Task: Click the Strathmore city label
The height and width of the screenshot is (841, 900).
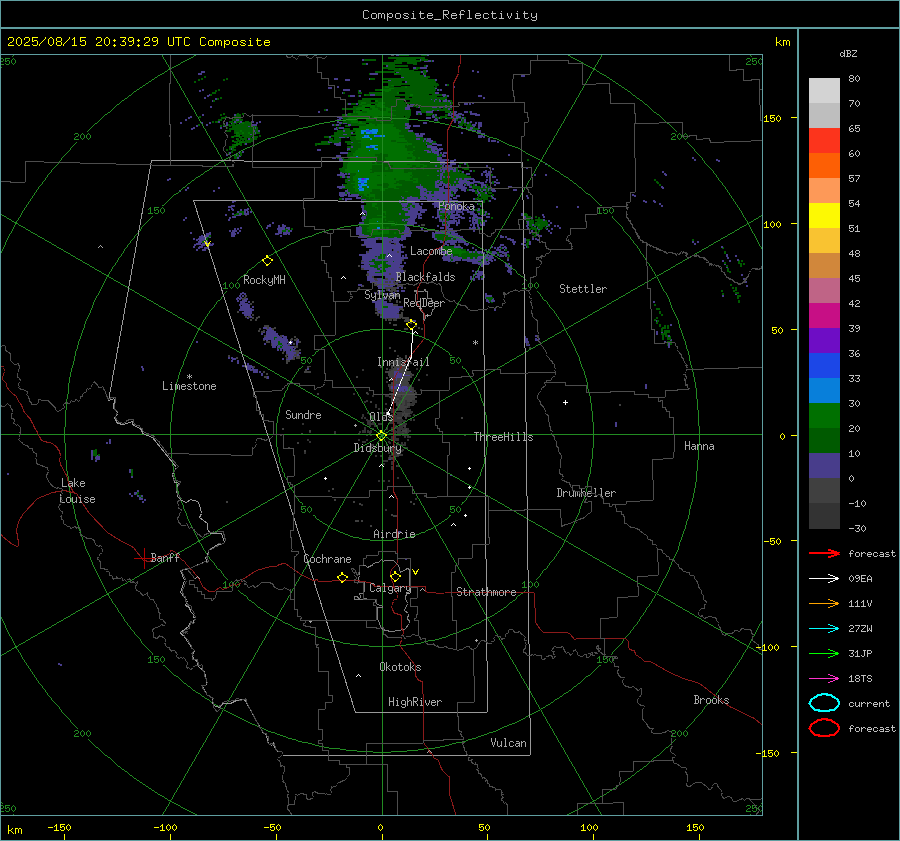Action: [x=486, y=592]
